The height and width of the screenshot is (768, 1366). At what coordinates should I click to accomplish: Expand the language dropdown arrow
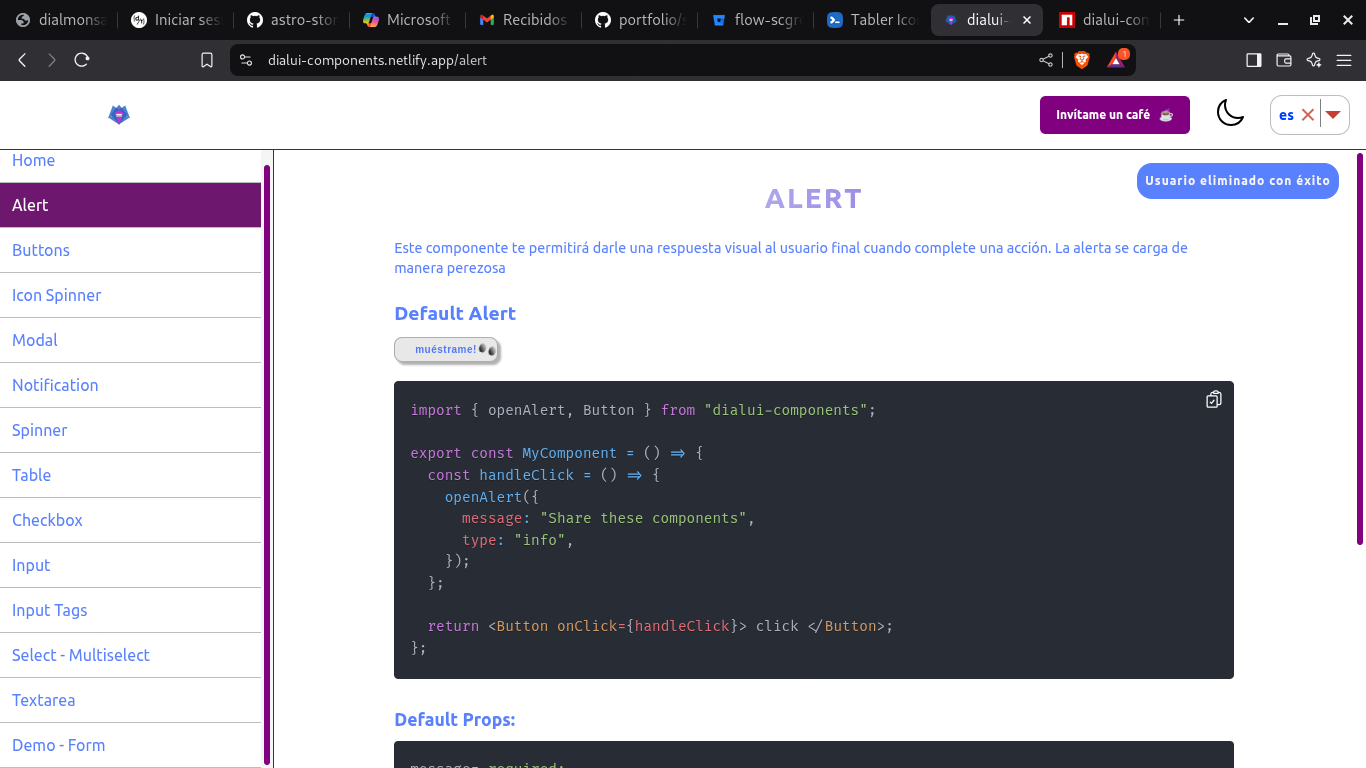(1333, 115)
